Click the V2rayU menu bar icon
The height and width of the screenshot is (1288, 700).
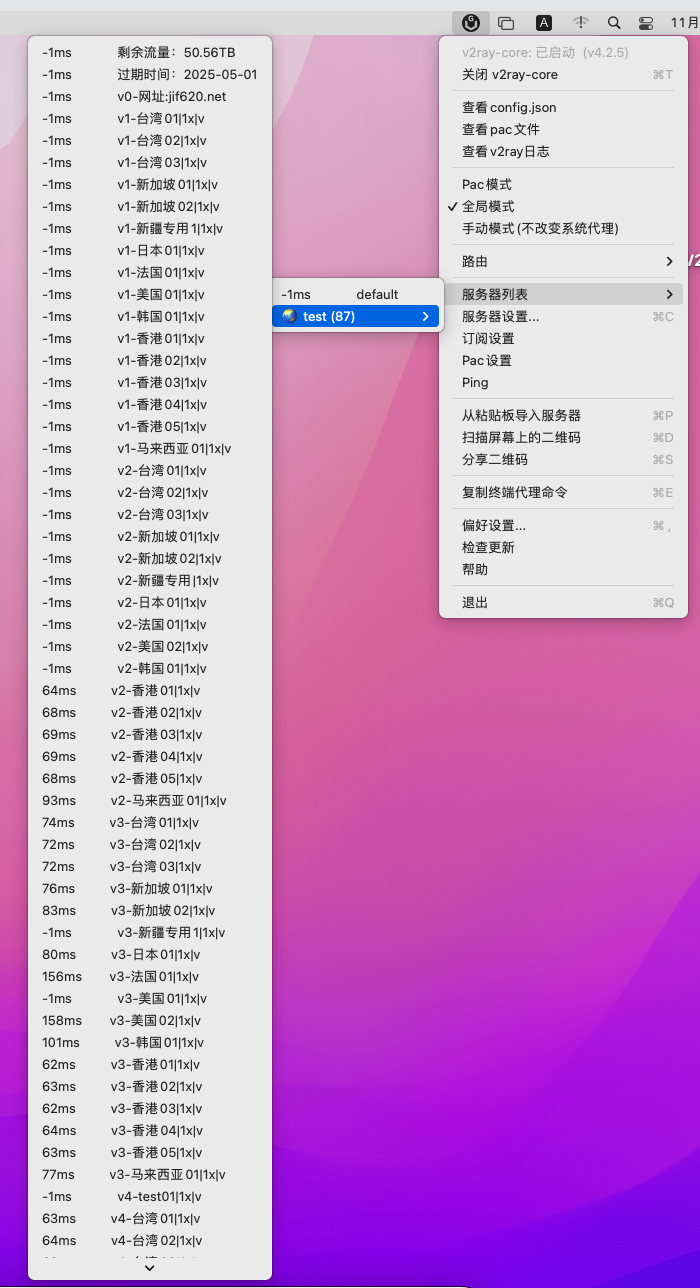point(470,22)
